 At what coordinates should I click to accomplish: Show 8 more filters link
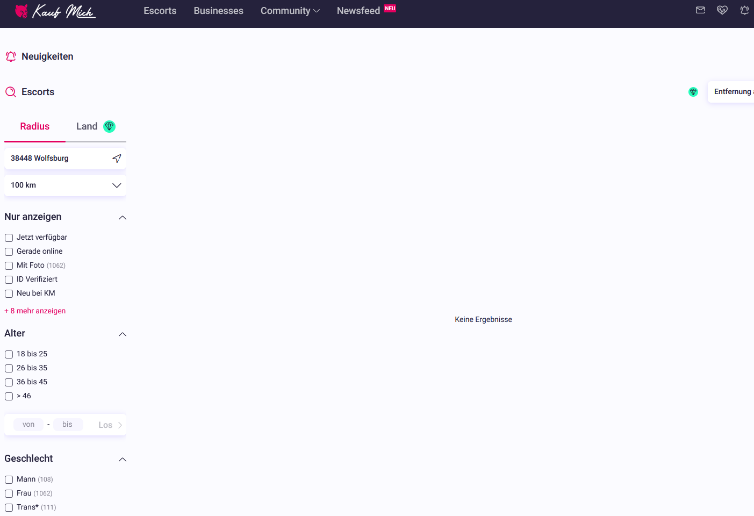35,311
